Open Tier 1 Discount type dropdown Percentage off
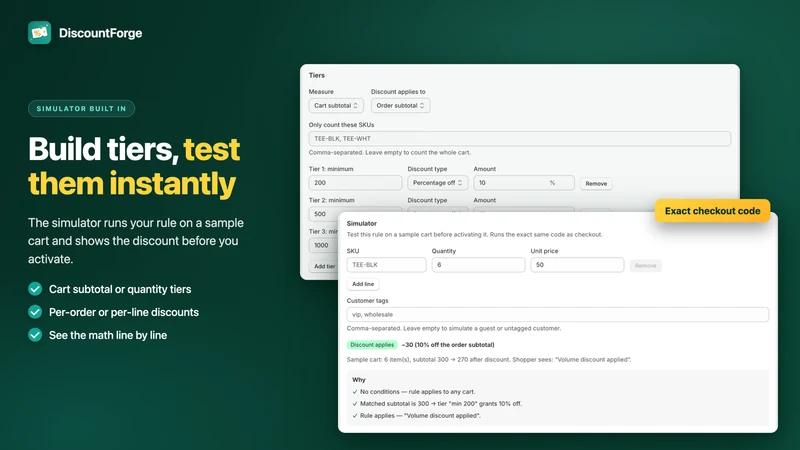The height and width of the screenshot is (450, 800). point(437,183)
